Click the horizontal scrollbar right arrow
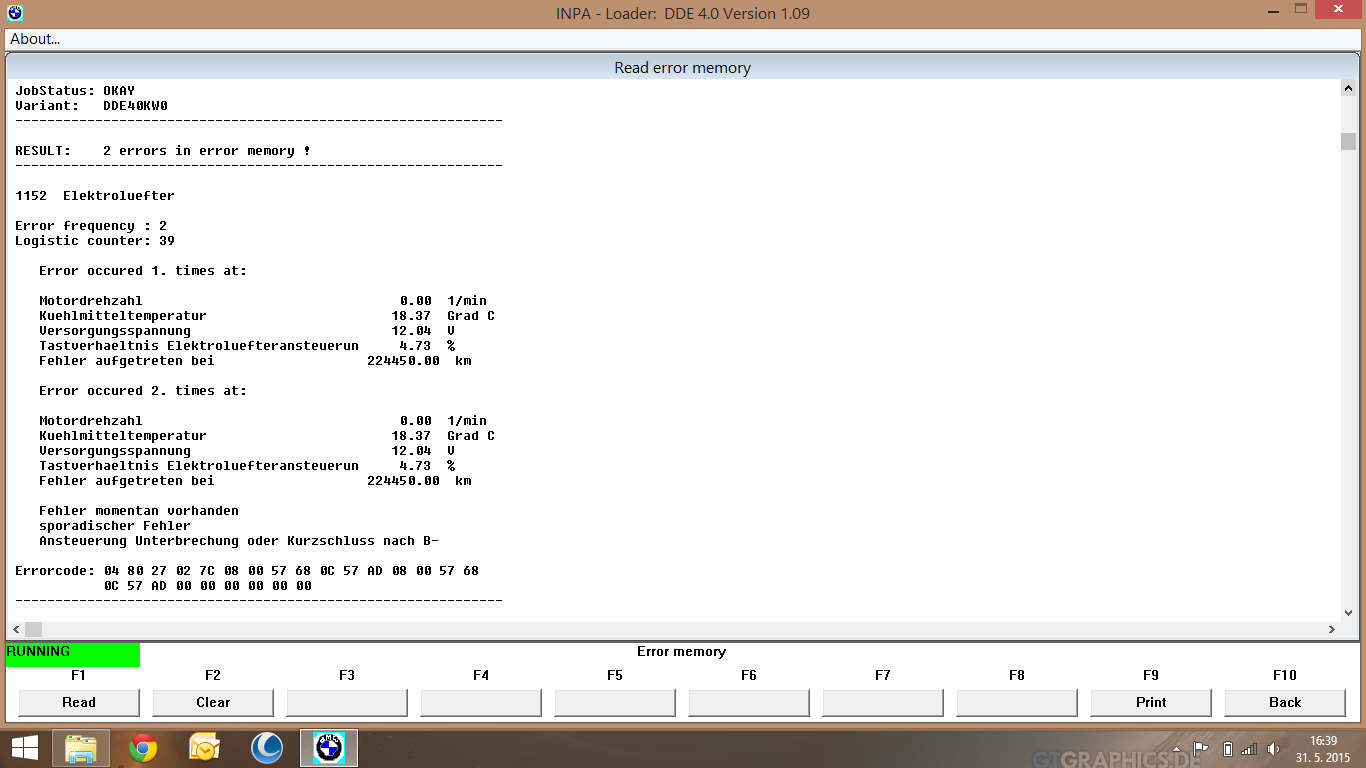1366x768 pixels. [1331, 629]
